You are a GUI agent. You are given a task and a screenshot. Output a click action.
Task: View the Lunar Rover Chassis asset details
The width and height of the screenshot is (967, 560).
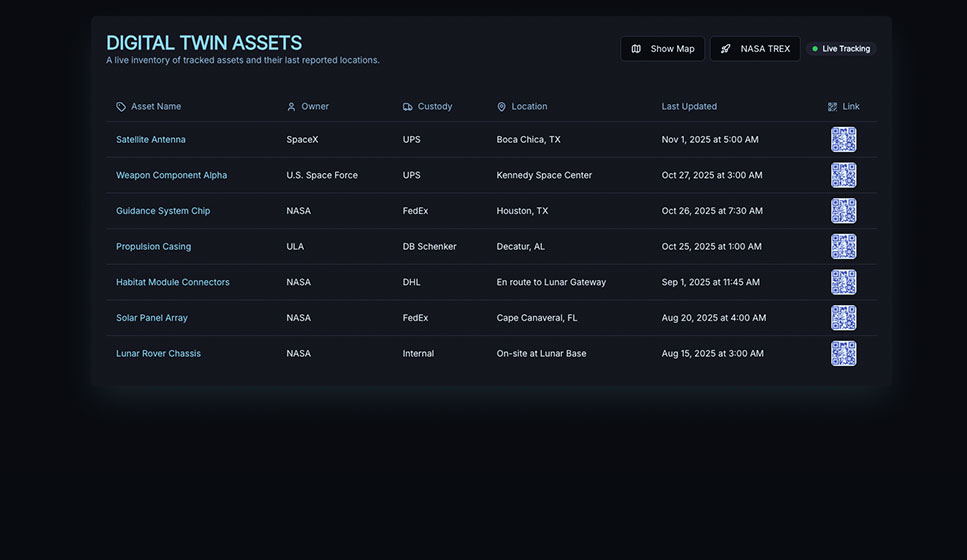pyautogui.click(x=158, y=353)
